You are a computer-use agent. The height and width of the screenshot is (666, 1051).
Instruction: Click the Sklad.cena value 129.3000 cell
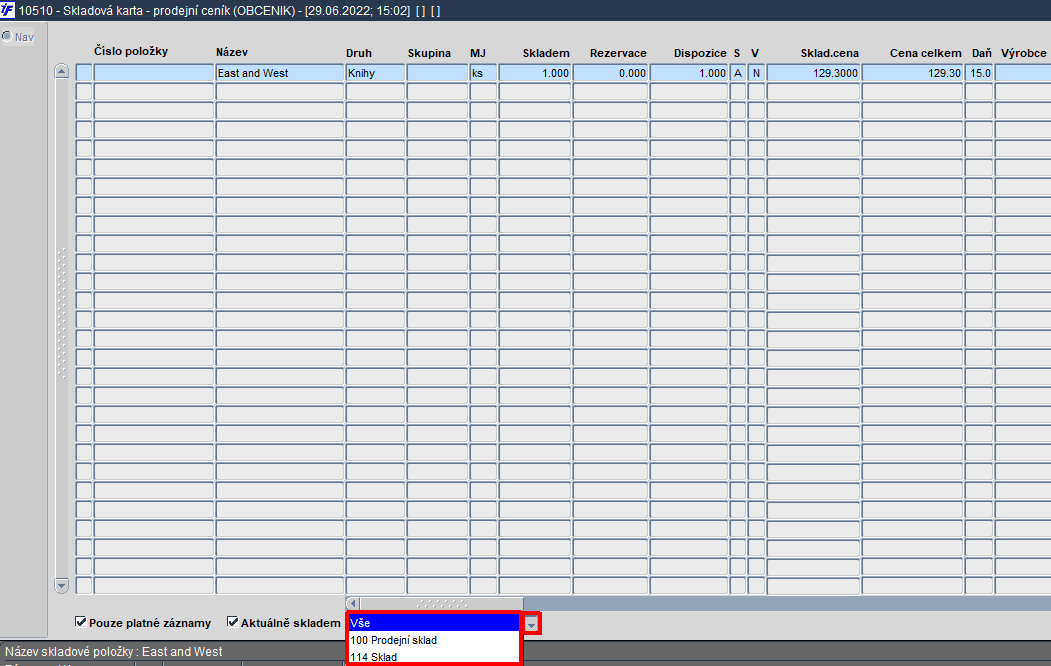pyautogui.click(x=813, y=73)
